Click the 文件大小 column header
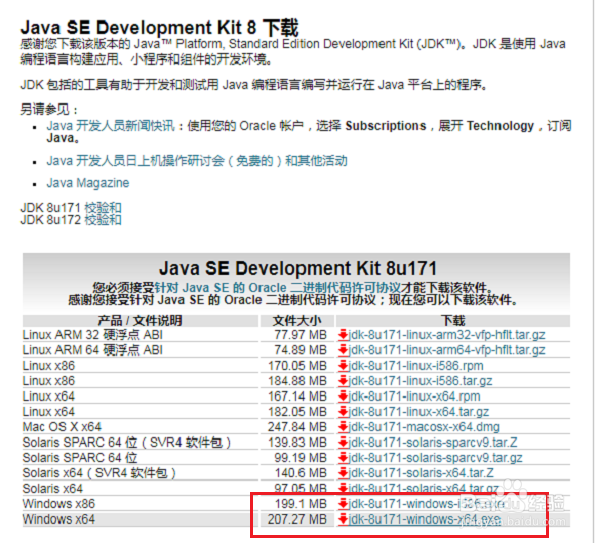Screen dimensions: 600x543 tap(297, 321)
